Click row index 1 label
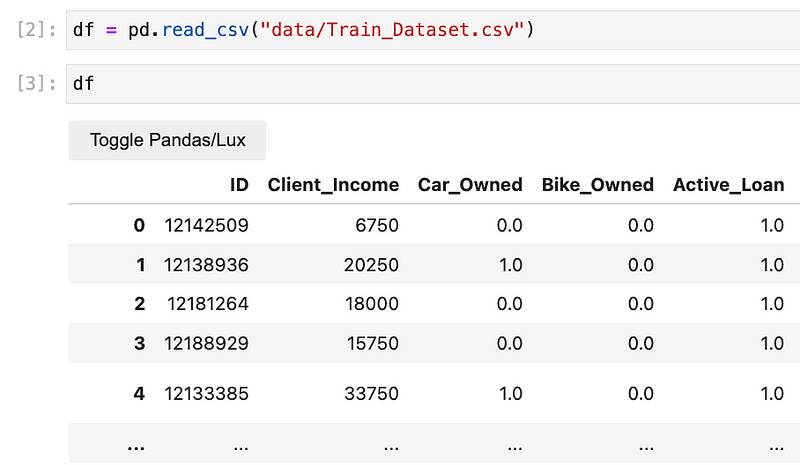The width and height of the screenshot is (800, 465). tap(141, 265)
